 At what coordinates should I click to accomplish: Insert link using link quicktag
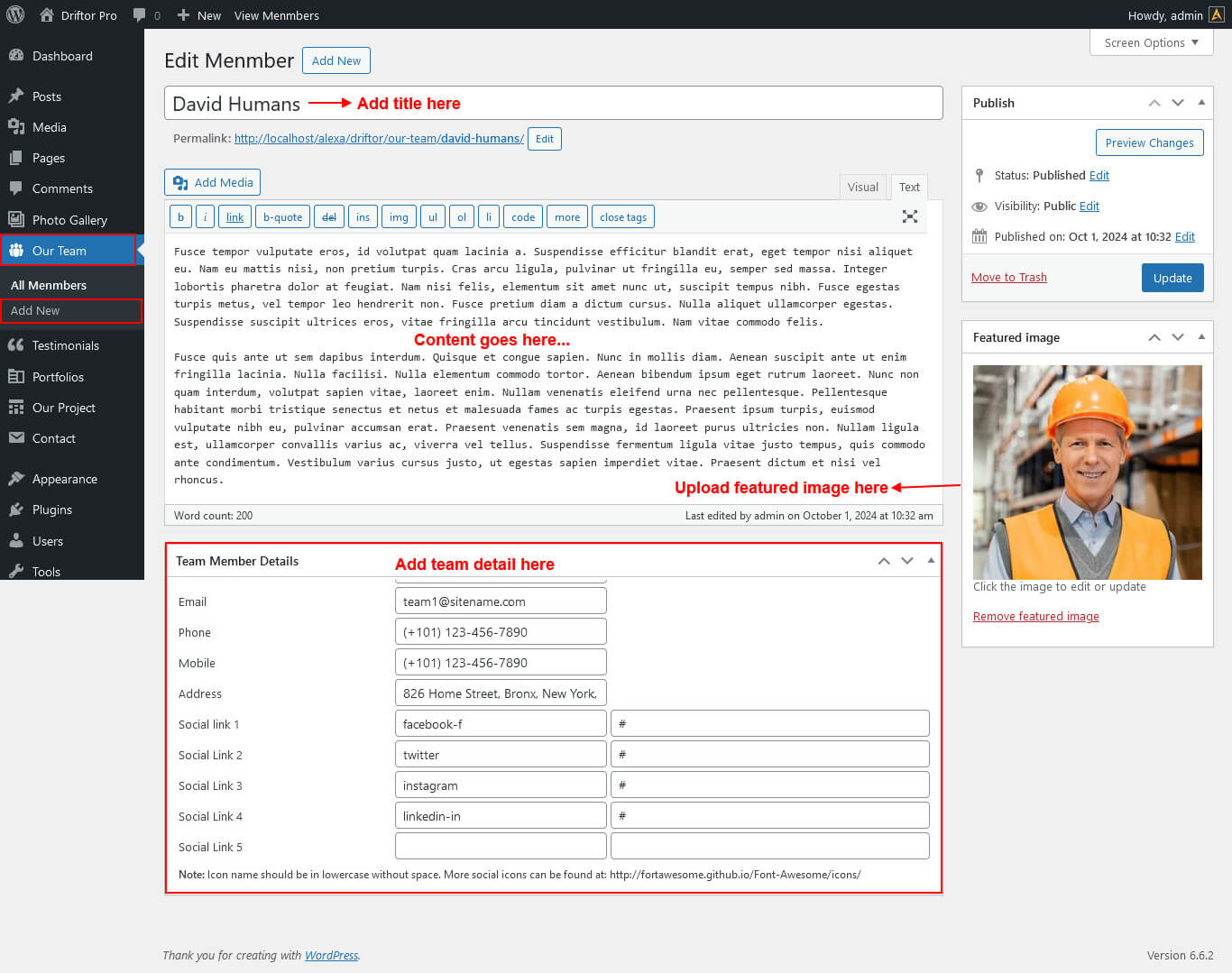coord(234,217)
